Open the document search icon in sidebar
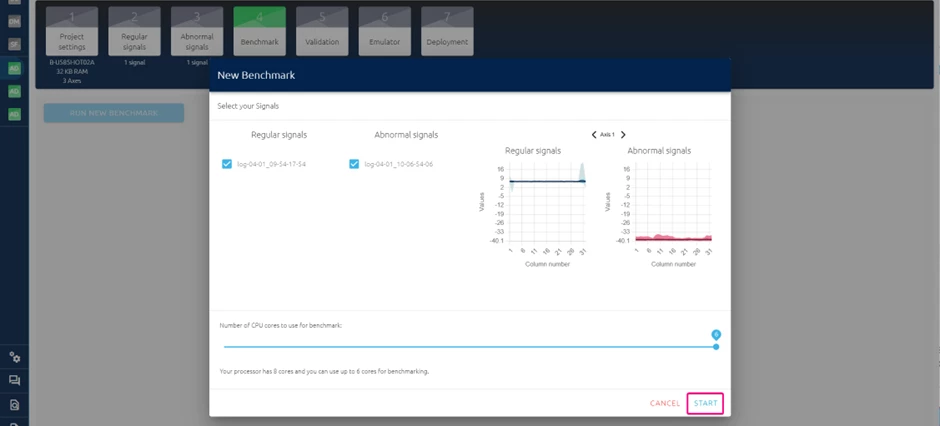This screenshot has width=940, height=426. coord(14,404)
